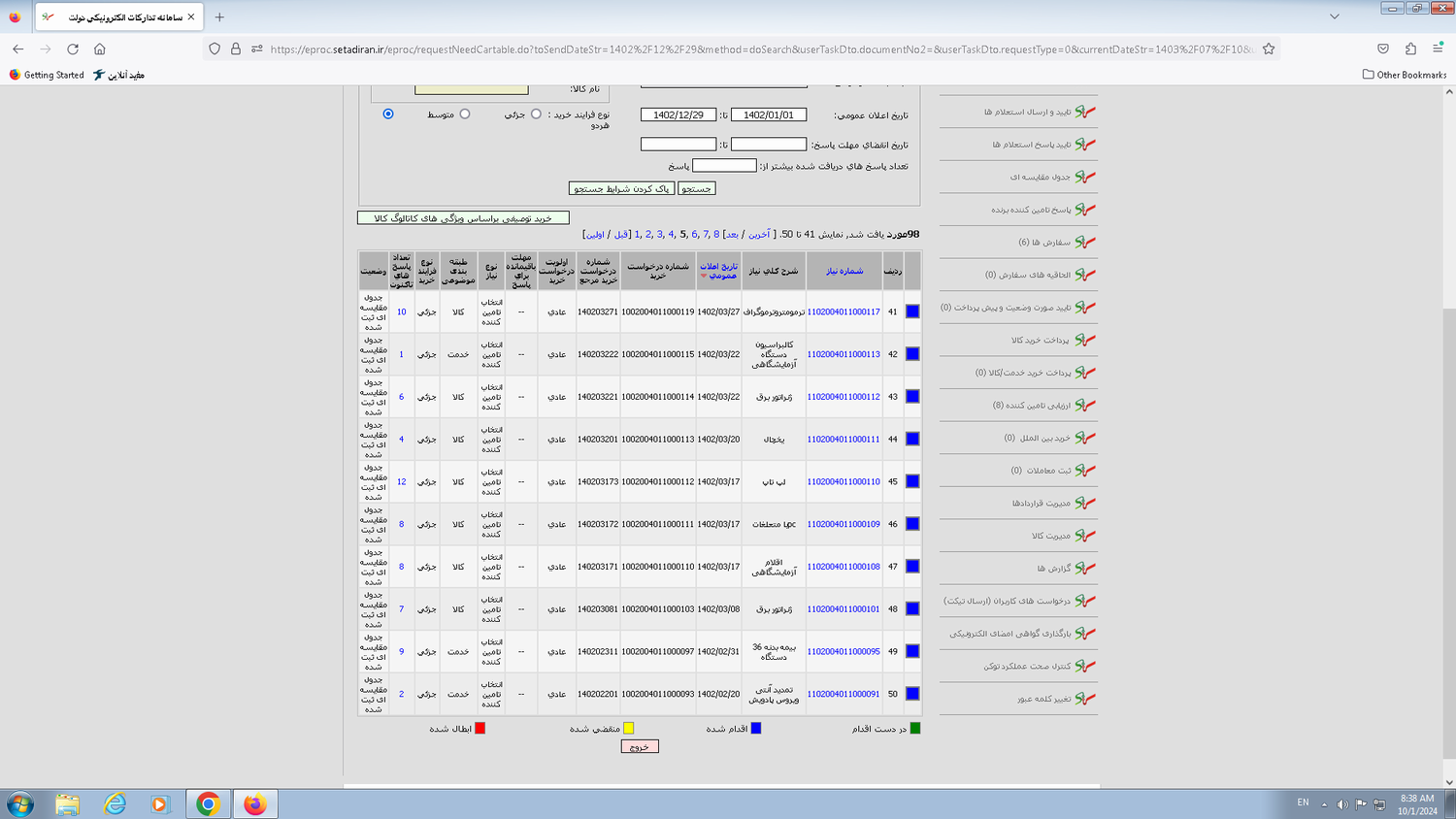Screen dimensions: 1456x819
Task: Open need number 1102004011000110 link
Action: pyautogui.click(x=844, y=481)
